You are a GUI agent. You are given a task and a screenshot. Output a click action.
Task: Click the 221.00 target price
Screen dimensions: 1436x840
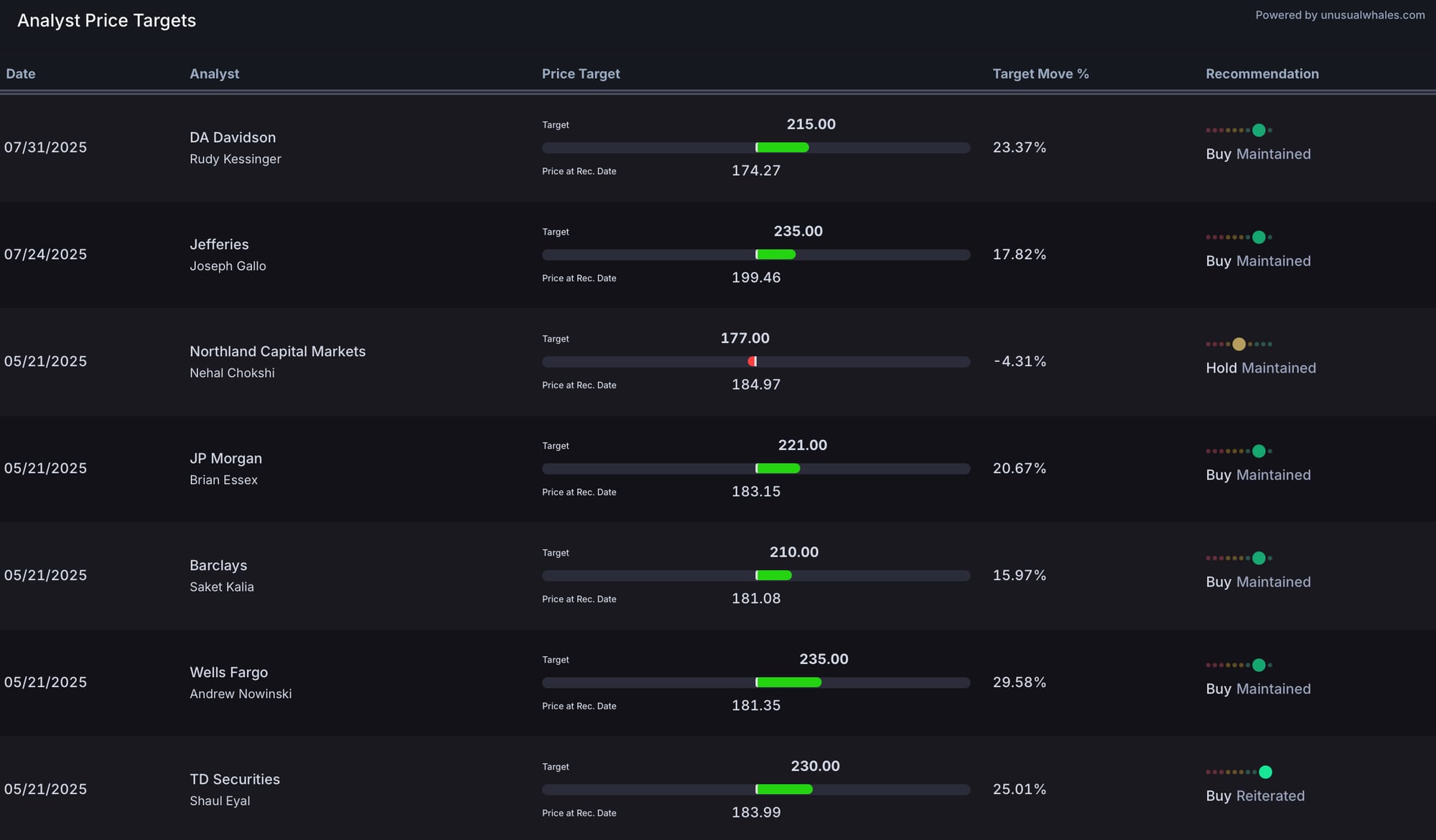coord(803,445)
